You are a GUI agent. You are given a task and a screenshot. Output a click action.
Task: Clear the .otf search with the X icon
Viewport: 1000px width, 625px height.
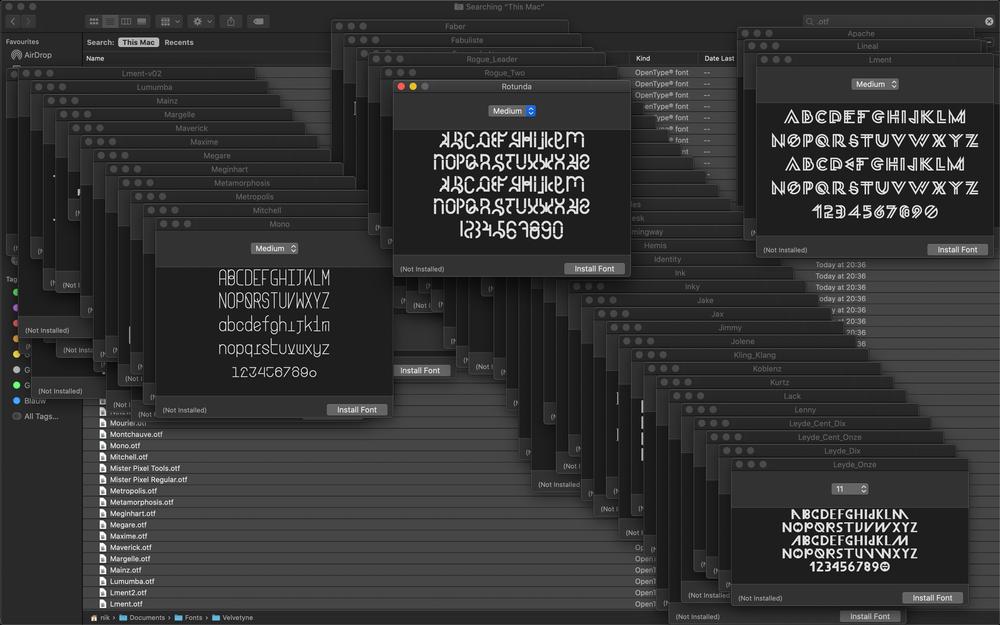pos(989,22)
